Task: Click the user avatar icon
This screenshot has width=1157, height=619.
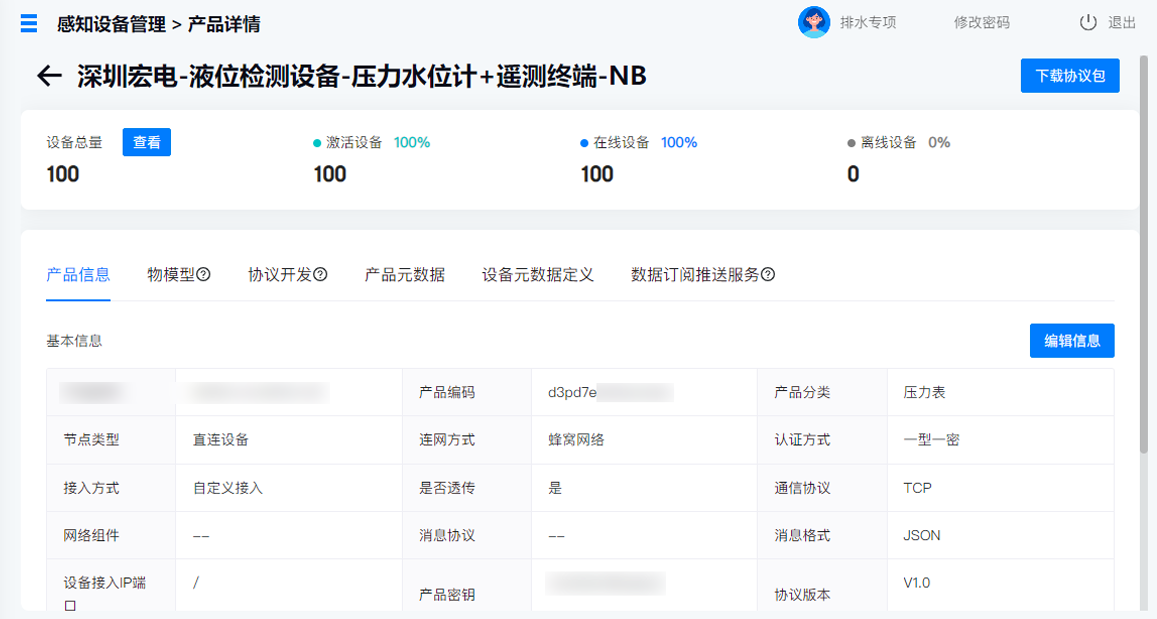Action: tap(813, 22)
